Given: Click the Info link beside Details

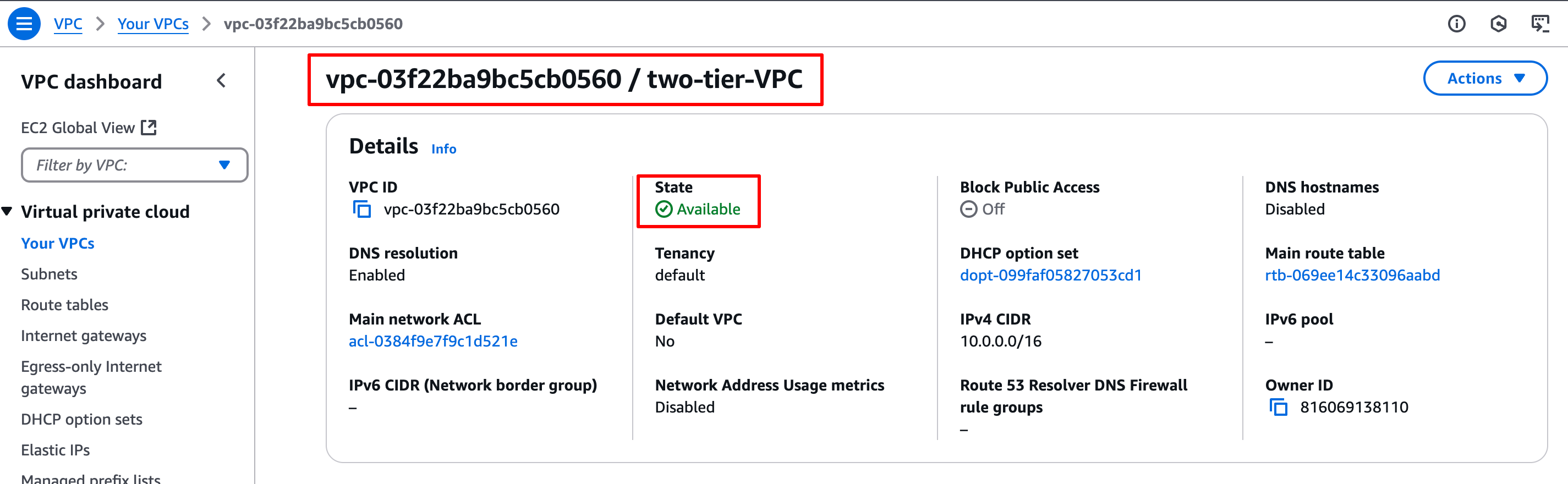Looking at the screenshot, I should coord(444,148).
